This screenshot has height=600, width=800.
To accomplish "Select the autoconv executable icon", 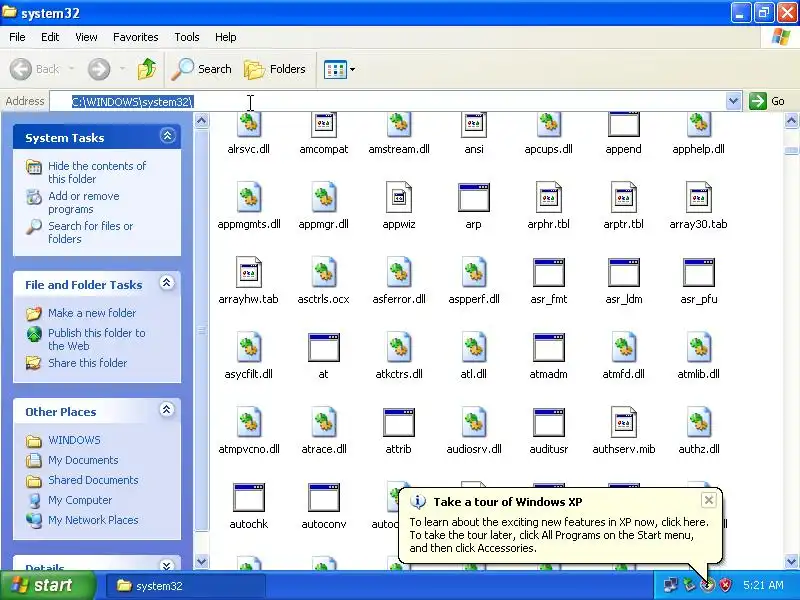I will click(x=324, y=498).
